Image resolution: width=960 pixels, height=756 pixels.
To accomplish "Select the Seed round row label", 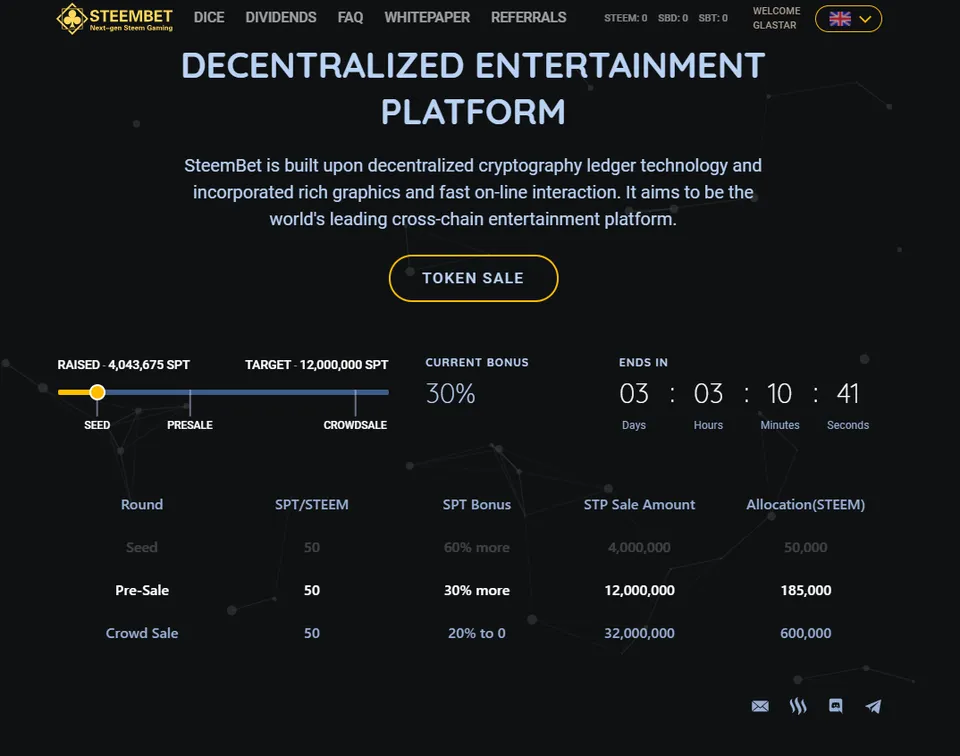I will pyautogui.click(x=142, y=547).
